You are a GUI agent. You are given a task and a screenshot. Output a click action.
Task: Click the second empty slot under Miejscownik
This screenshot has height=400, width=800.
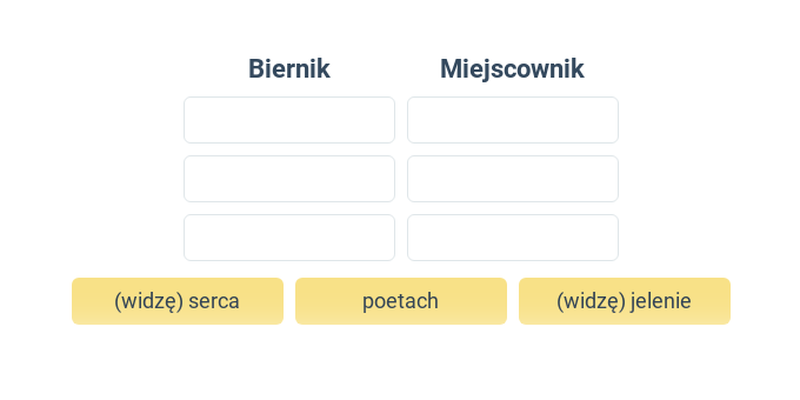coord(513,179)
